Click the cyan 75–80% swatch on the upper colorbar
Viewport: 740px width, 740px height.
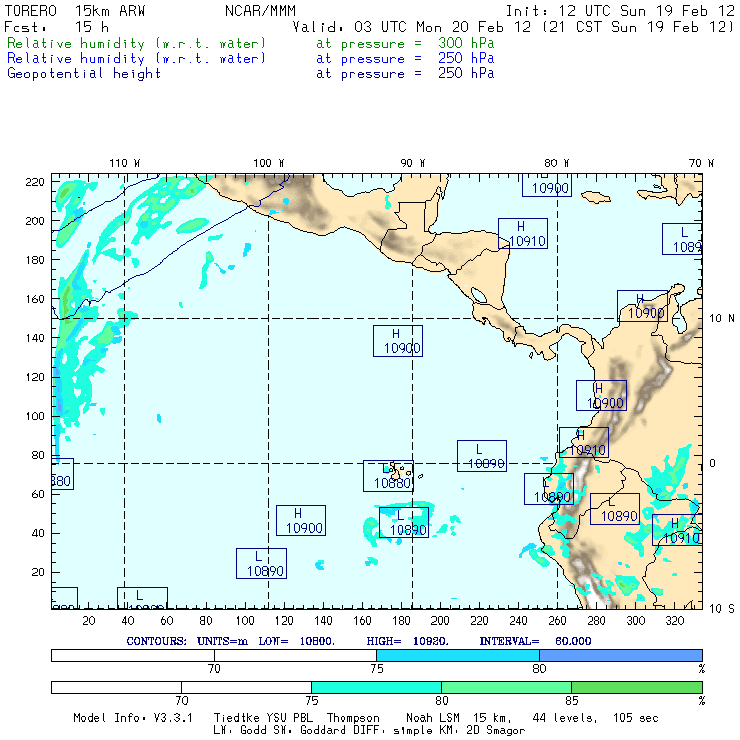tap(458, 655)
